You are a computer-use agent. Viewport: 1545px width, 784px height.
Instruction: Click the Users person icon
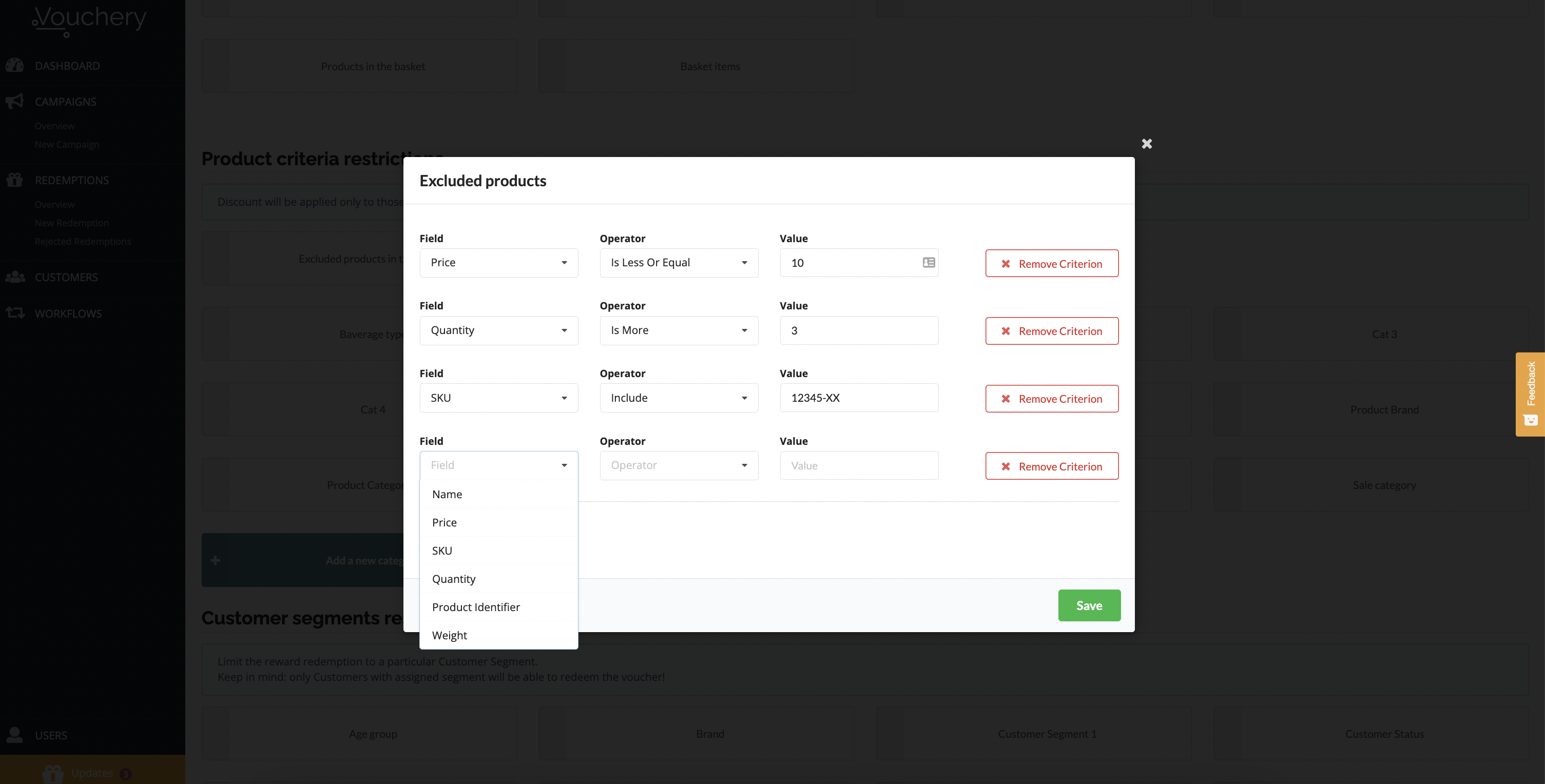coord(14,734)
